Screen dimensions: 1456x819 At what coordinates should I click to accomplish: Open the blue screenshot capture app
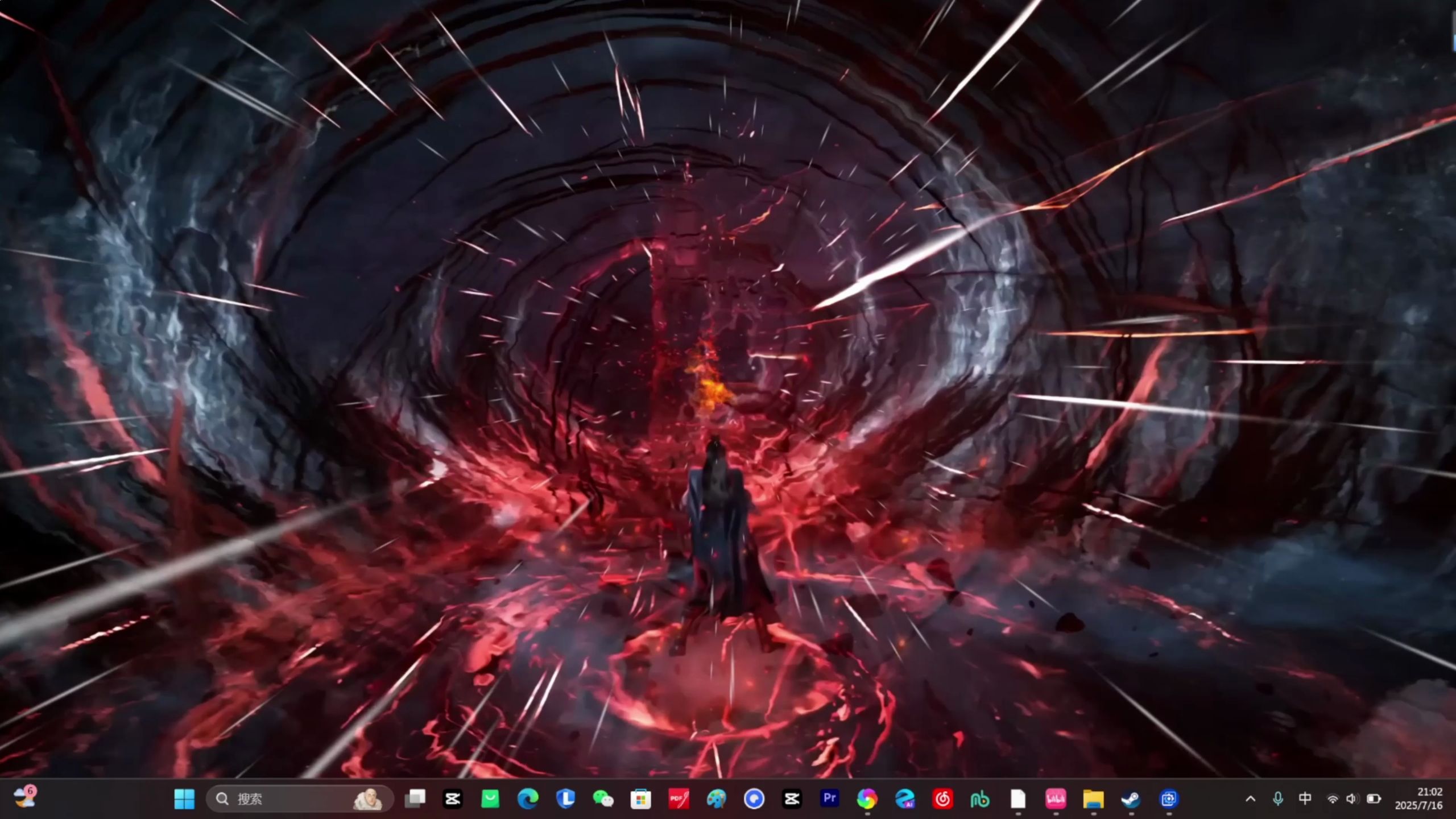click(1169, 799)
